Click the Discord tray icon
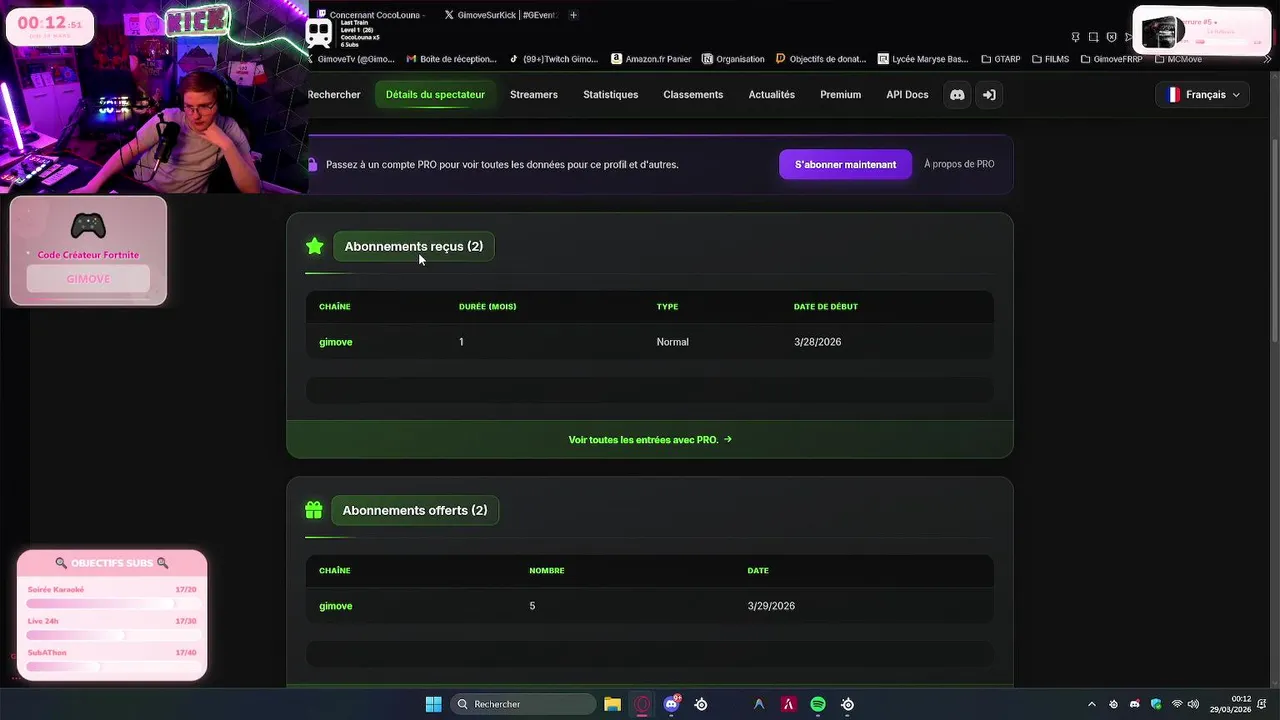 click(1134, 704)
